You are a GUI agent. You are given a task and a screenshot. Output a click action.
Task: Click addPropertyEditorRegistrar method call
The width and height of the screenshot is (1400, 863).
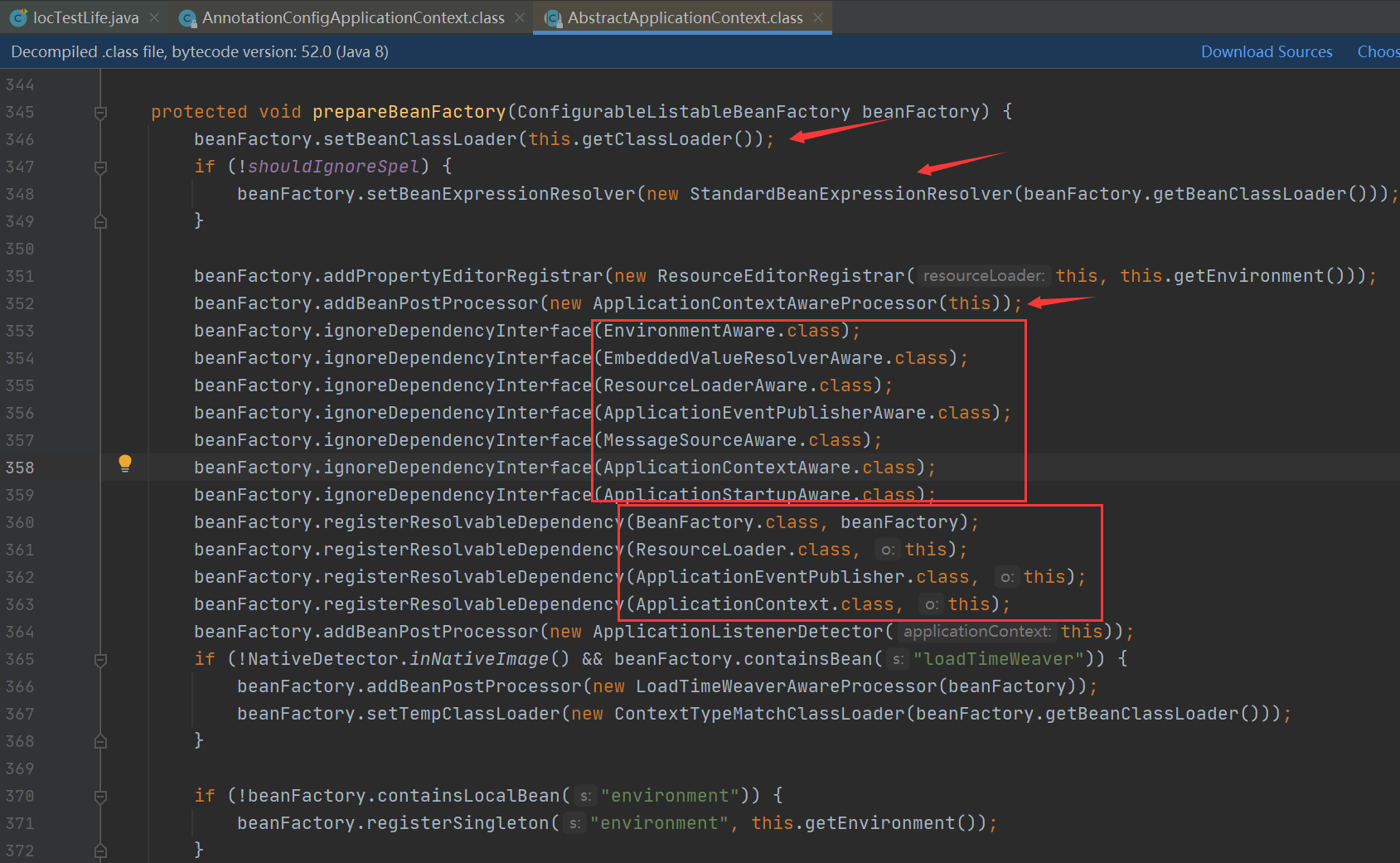tap(463, 276)
